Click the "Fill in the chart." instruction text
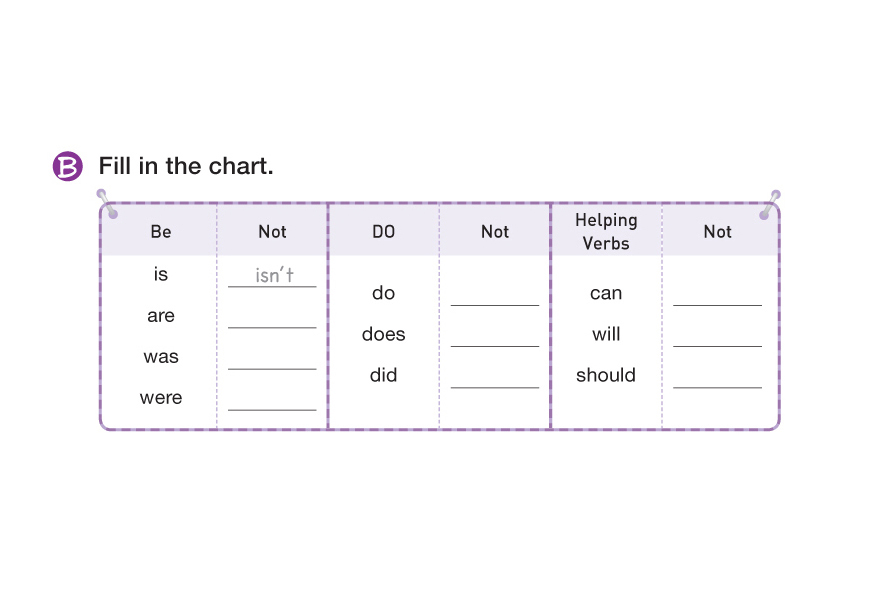The image size is (873, 612). 186,166
